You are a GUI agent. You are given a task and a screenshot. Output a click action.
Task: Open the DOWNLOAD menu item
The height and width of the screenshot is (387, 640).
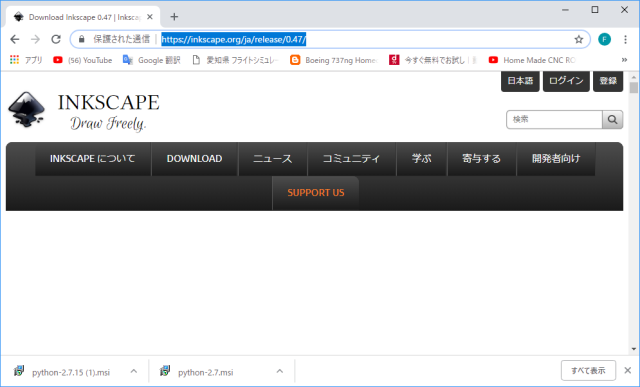194,159
